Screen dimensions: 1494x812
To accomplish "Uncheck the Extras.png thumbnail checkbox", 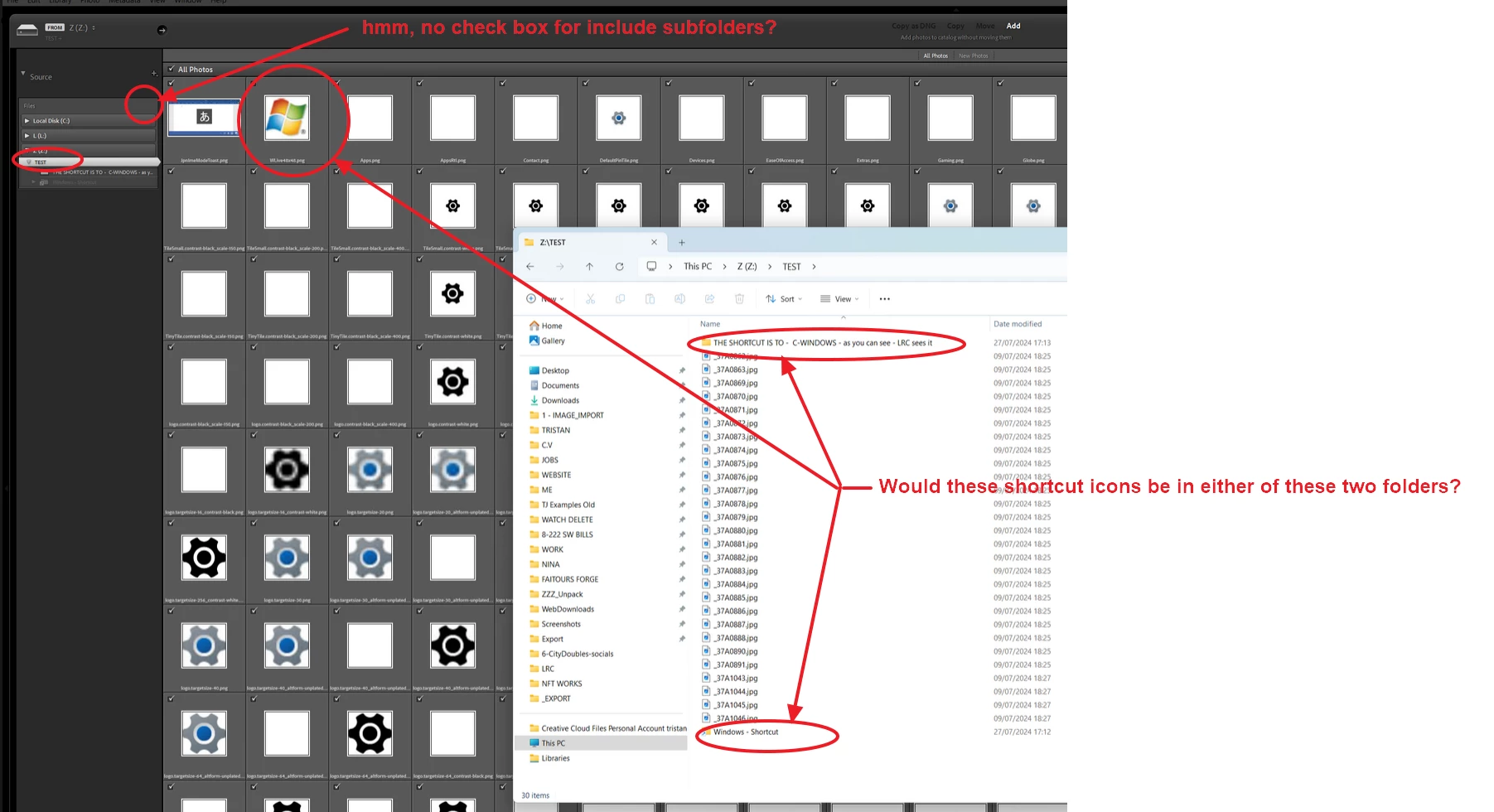I will point(834,83).
